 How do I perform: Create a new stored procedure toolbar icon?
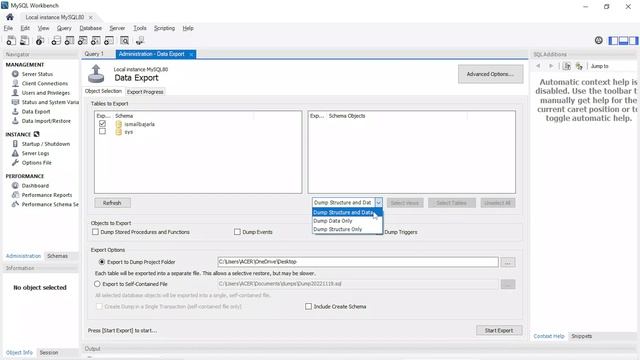point(96,40)
